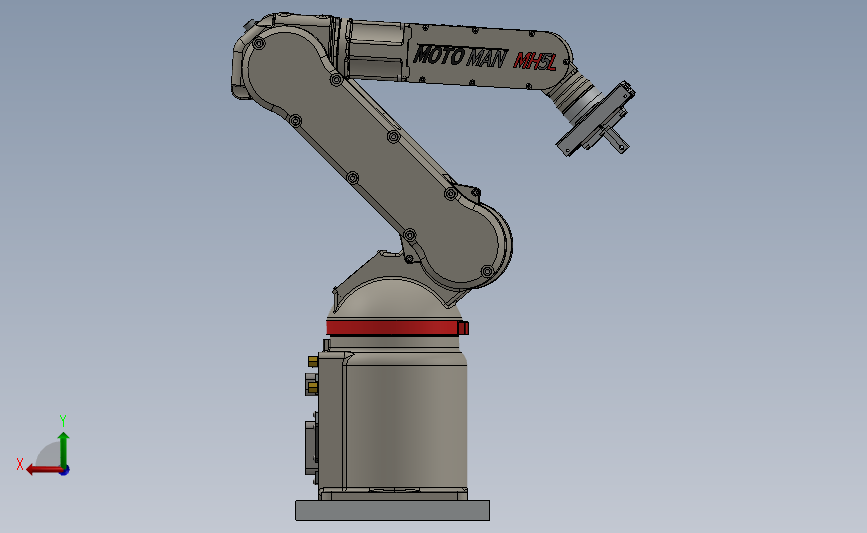This screenshot has height=533, width=867.
Task: Select the gripper end effector at the wrist
Action: [x=596, y=120]
